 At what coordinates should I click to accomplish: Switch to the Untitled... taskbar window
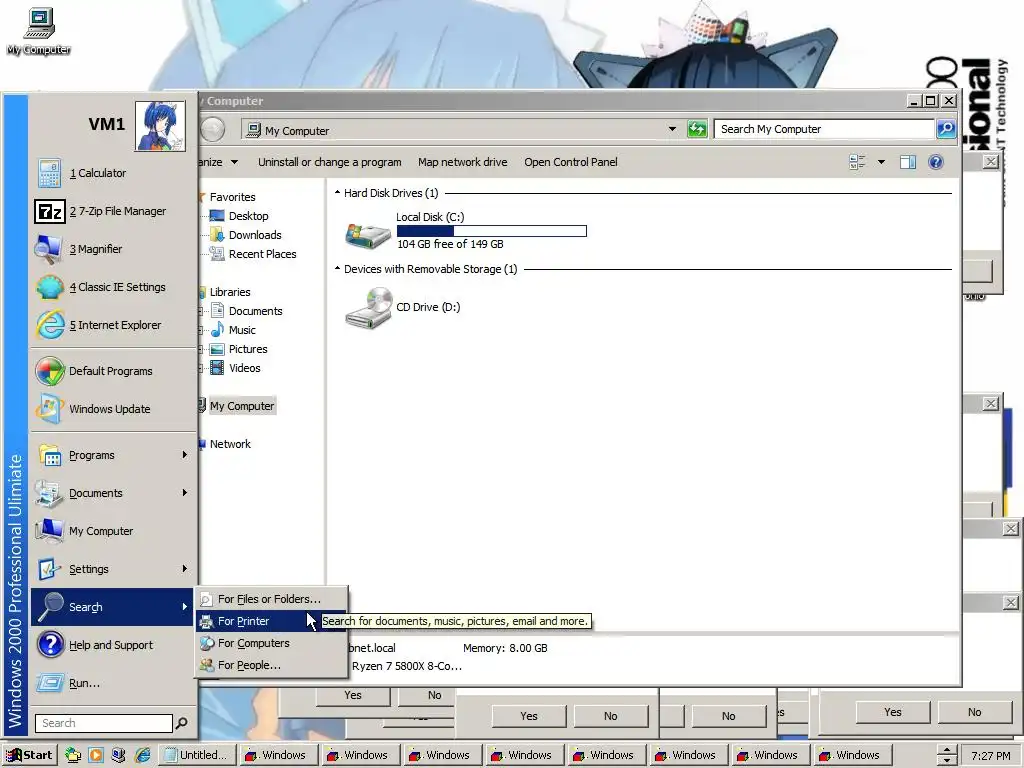pos(197,755)
